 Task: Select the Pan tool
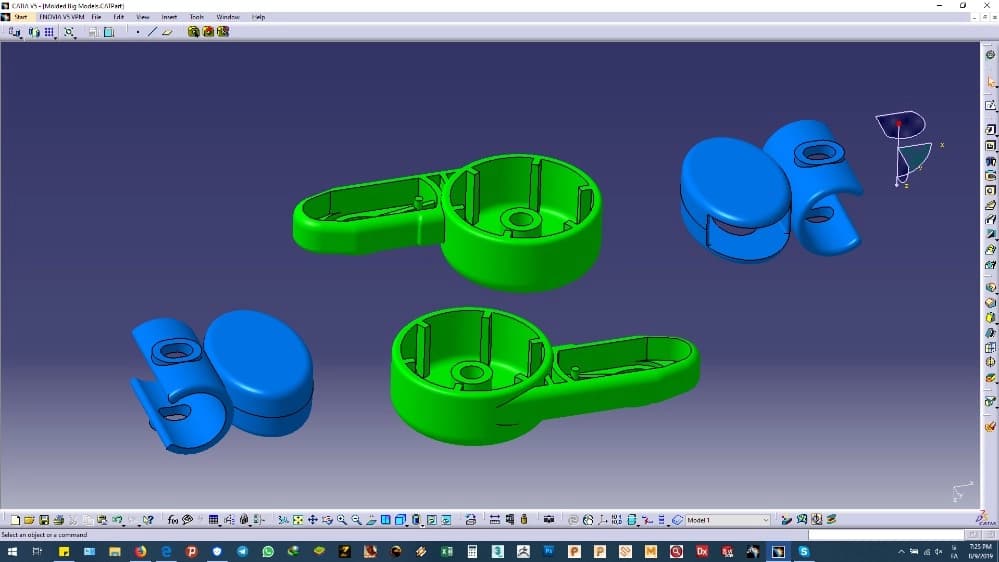point(313,520)
